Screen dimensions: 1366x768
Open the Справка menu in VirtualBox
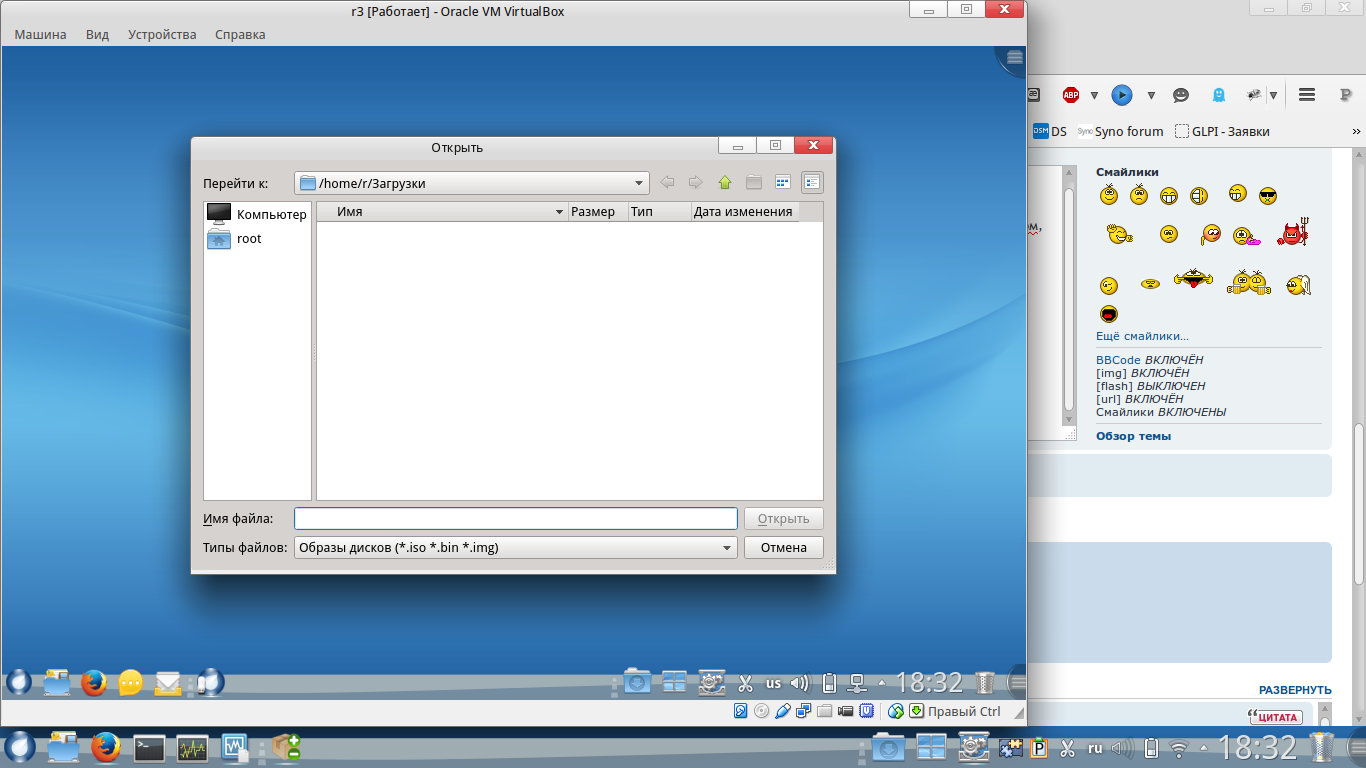point(240,34)
